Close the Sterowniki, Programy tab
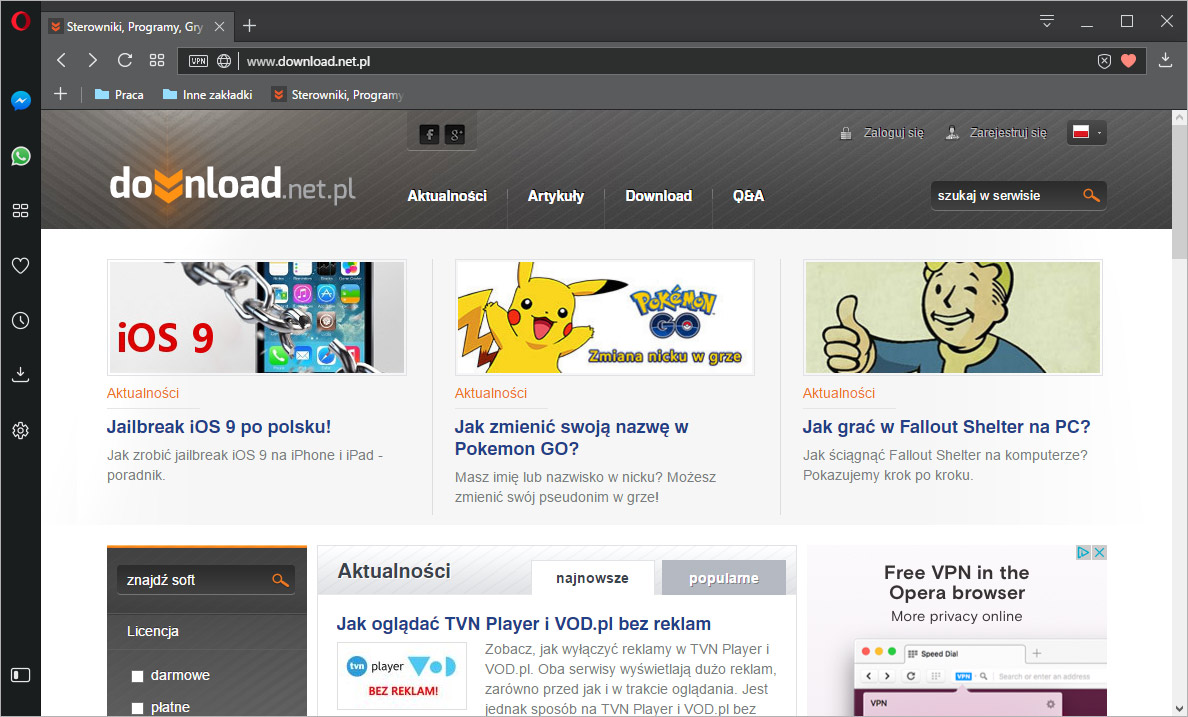 tap(219, 27)
